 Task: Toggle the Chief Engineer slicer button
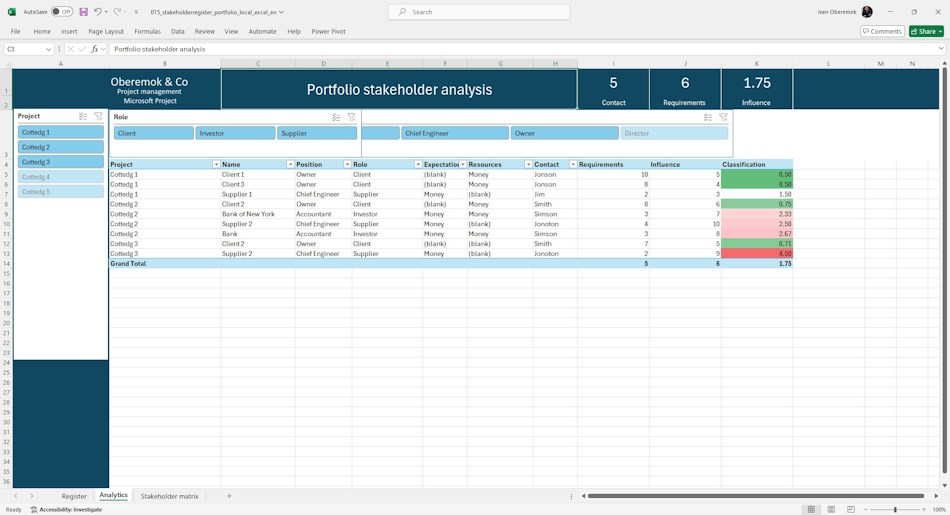tap(455, 133)
